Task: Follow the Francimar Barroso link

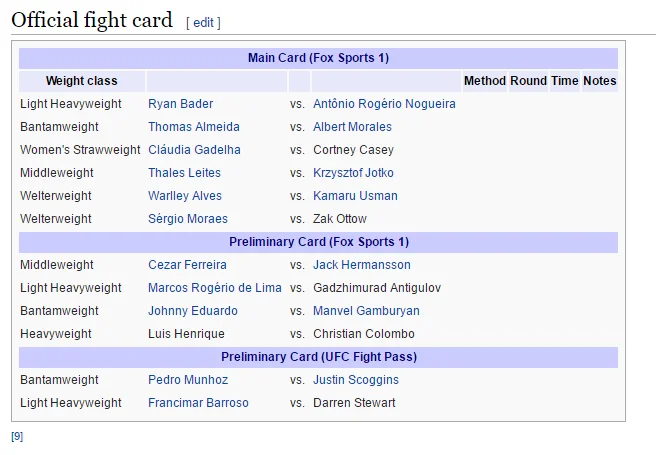Action: tap(198, 403)
